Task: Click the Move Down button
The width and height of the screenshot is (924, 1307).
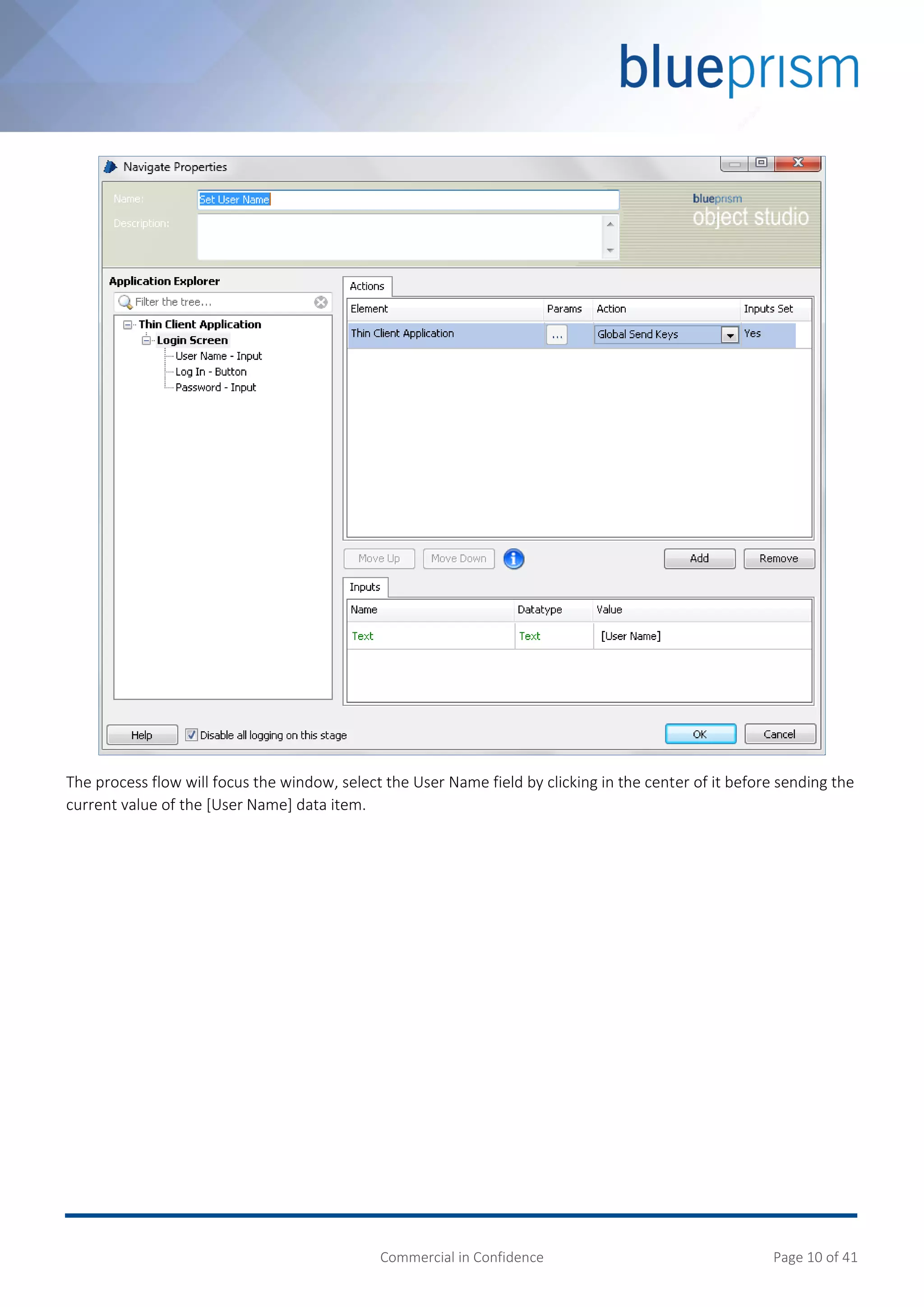Action: (x=458, y=558)
